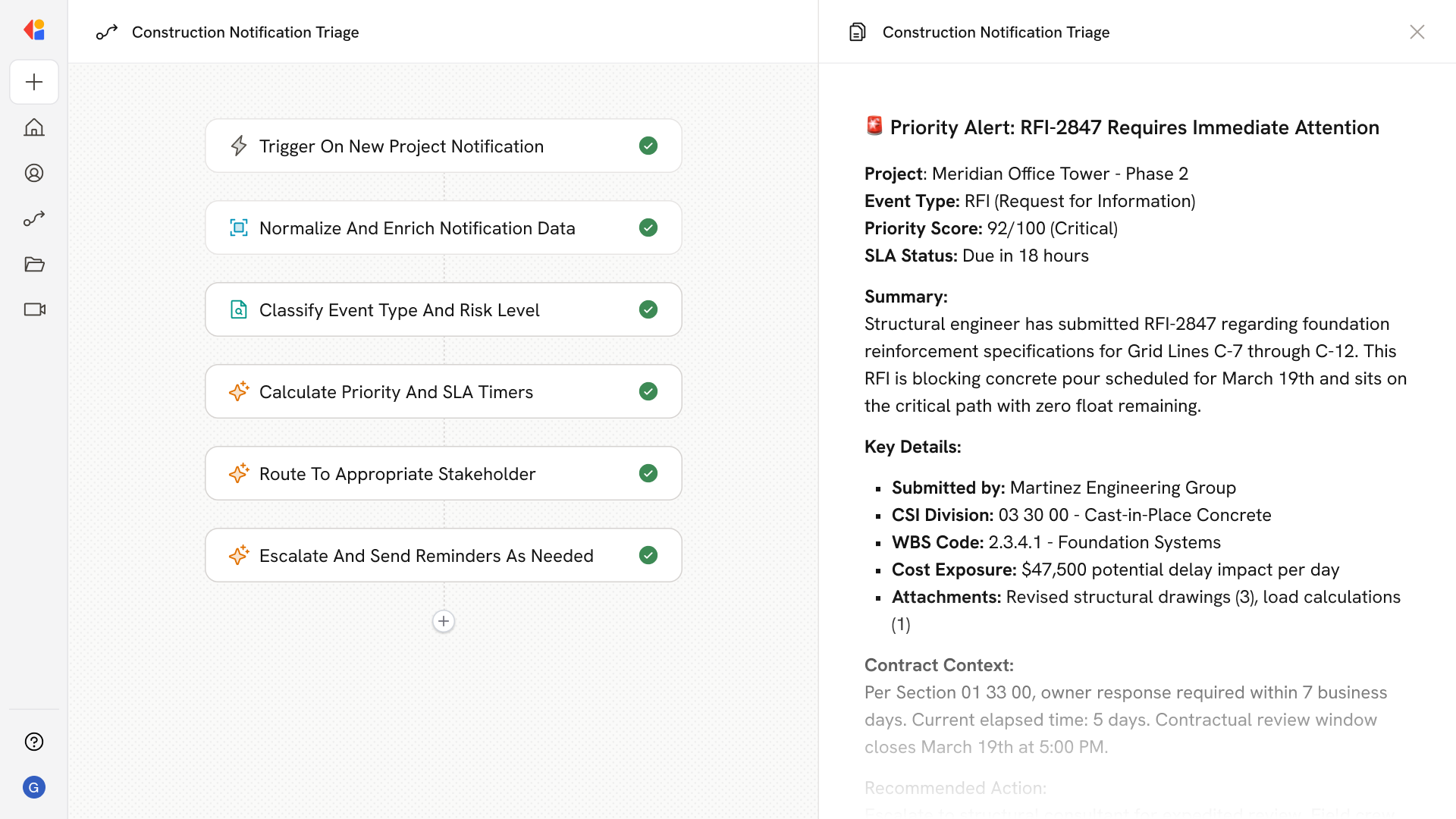This screenshot has width=1456, height=819.
Task: Add new step with plus below workflow
Action: 444,621
